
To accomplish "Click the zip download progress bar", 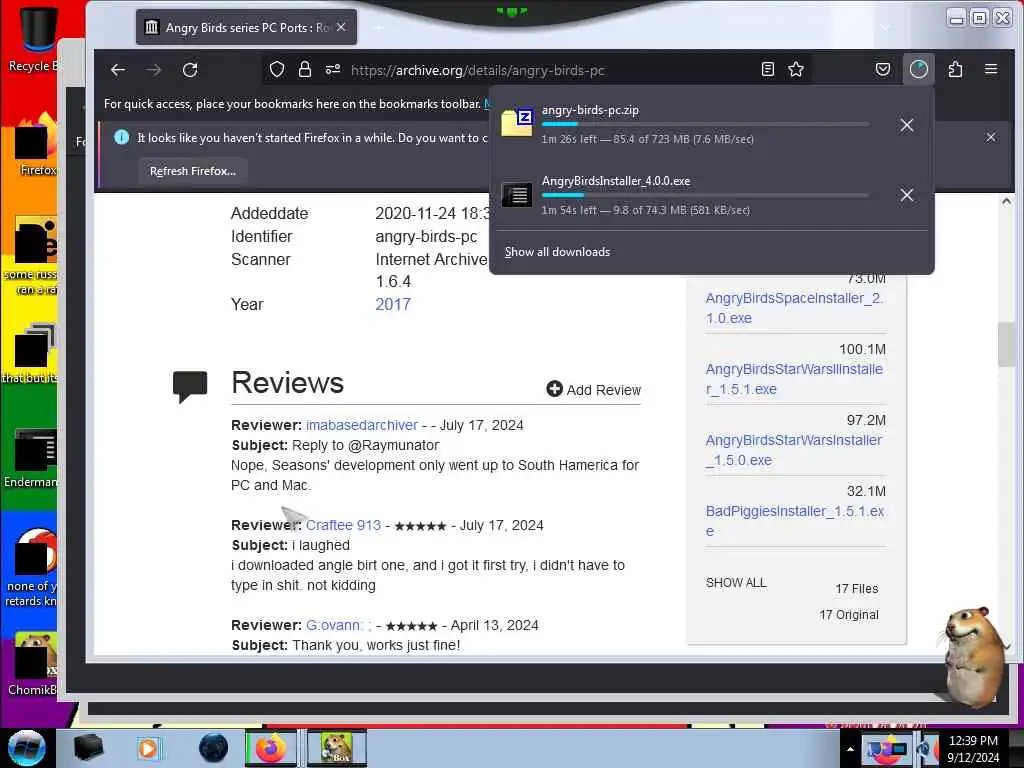I will (705, 124).
